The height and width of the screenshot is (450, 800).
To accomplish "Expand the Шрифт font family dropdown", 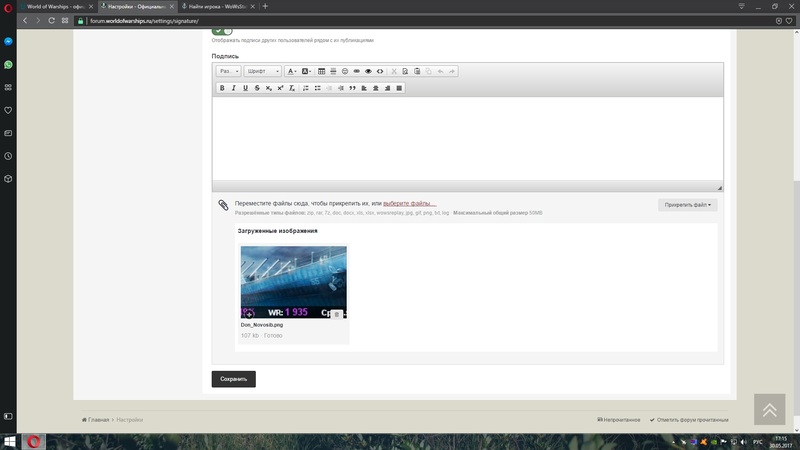I will coord(262,72).
